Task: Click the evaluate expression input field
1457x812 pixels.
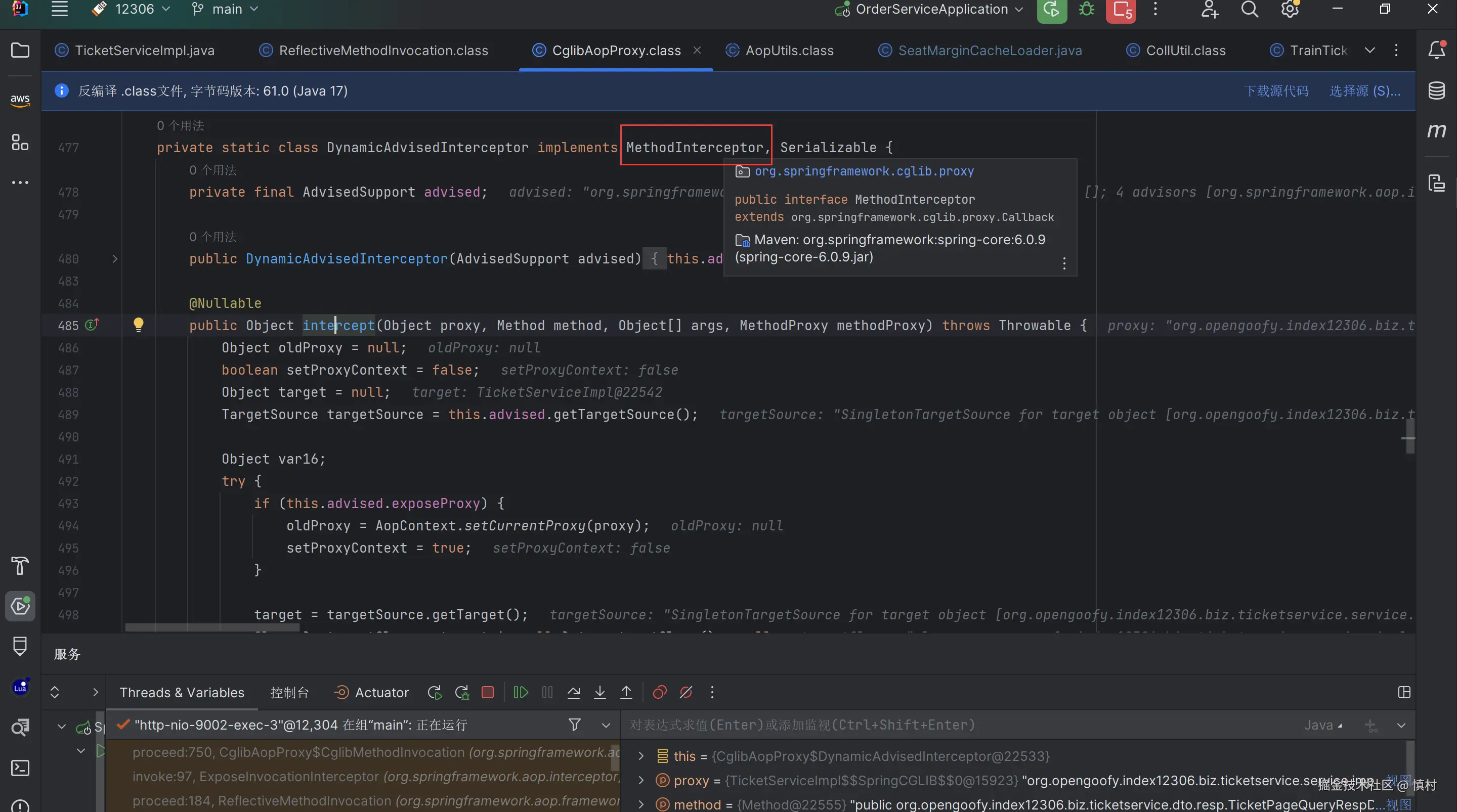Action: tap(905, 725)
